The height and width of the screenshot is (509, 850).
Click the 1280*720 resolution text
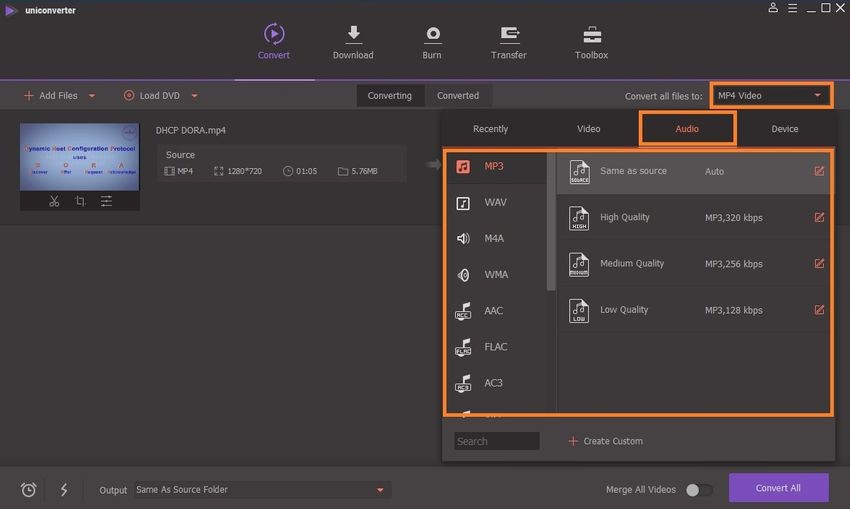tap(244, 171)
